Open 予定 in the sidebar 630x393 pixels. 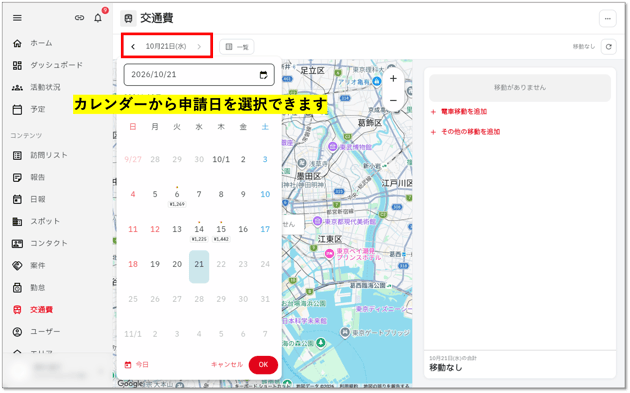click(38, 109)
